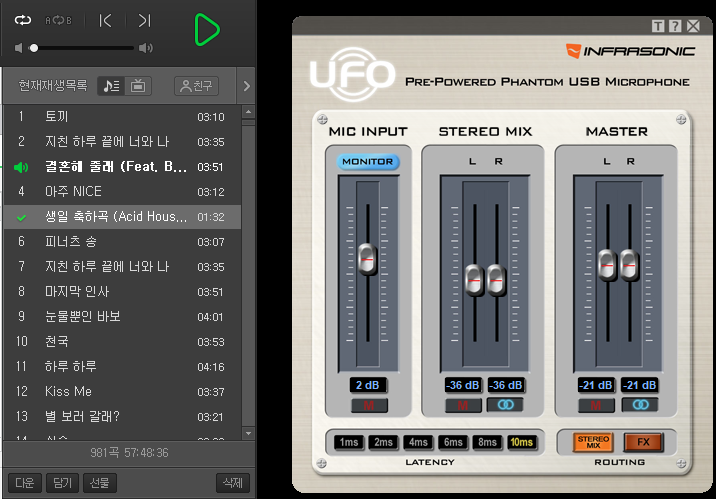Select track 2 지친 하루 끝에 너와 나
This screenshot has height=499, width=716.
[122, 142]
